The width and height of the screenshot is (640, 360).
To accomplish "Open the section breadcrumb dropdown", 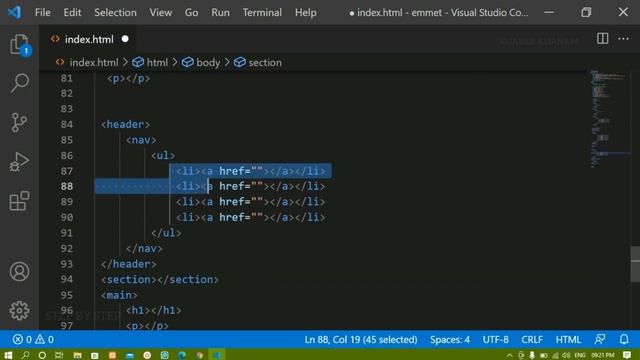I will (x=264, y=62).
